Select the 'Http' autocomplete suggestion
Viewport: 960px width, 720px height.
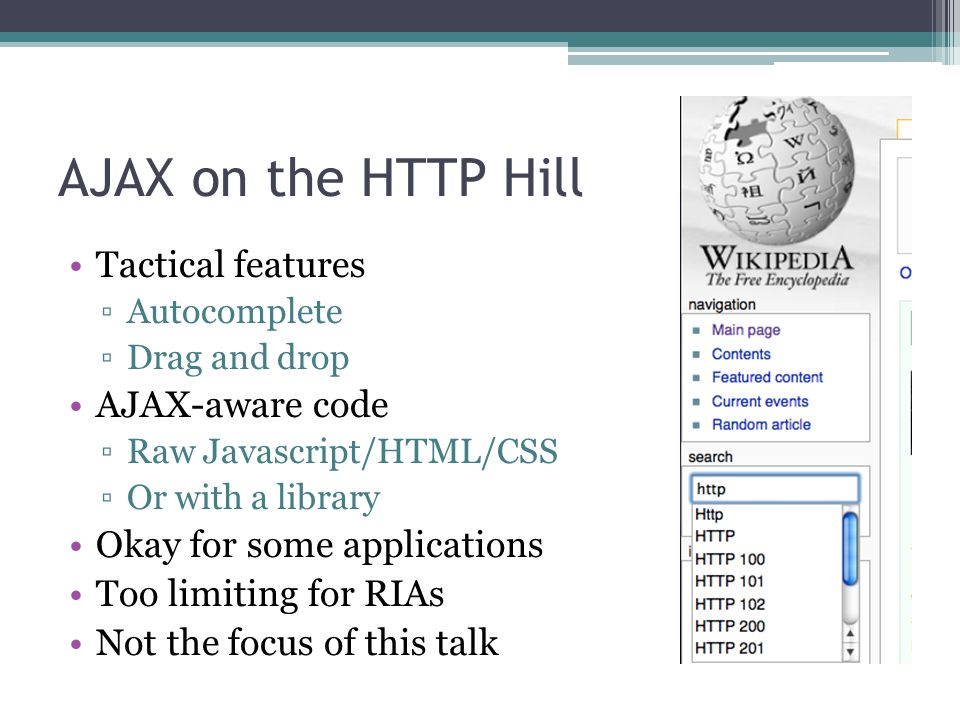[709, 514]
